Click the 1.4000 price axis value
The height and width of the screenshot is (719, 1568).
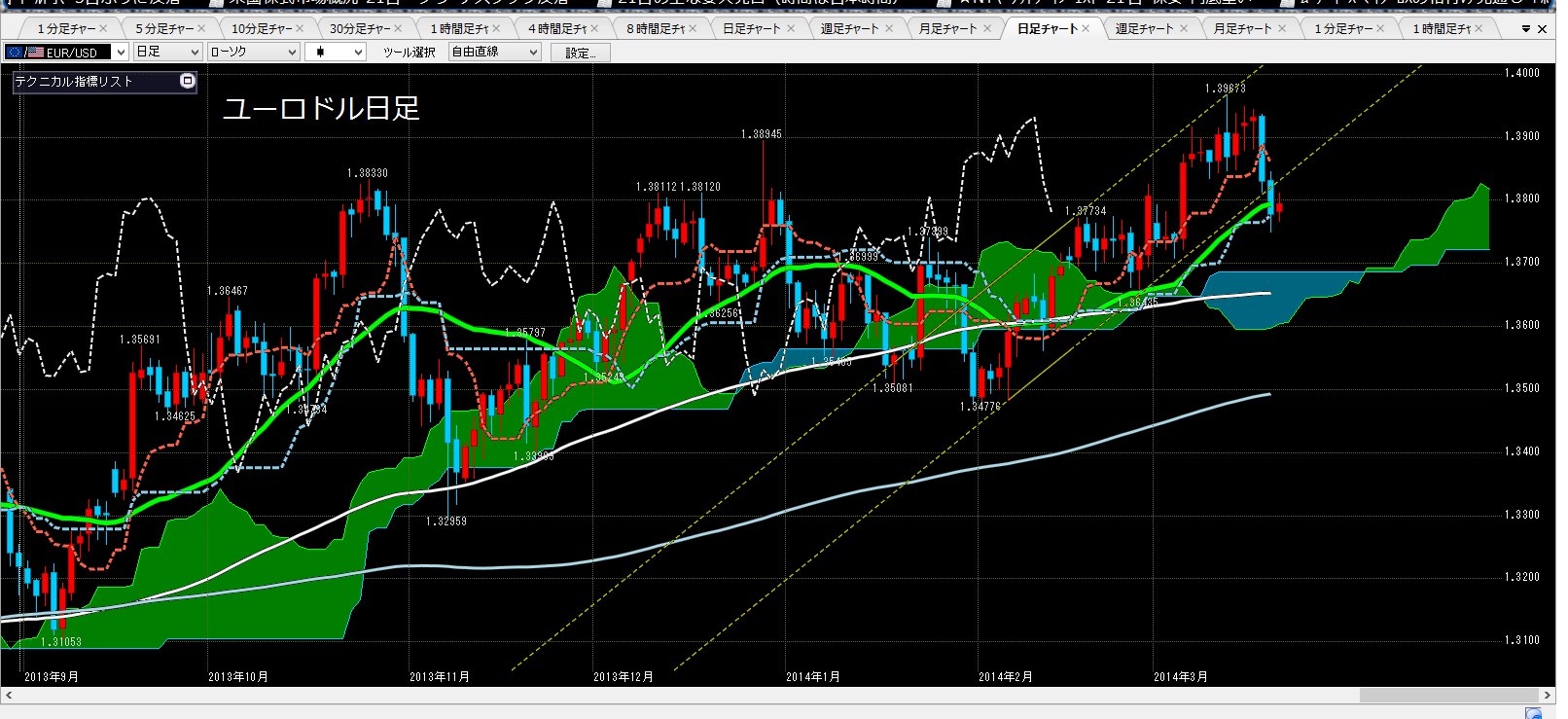pos(1522,73)
